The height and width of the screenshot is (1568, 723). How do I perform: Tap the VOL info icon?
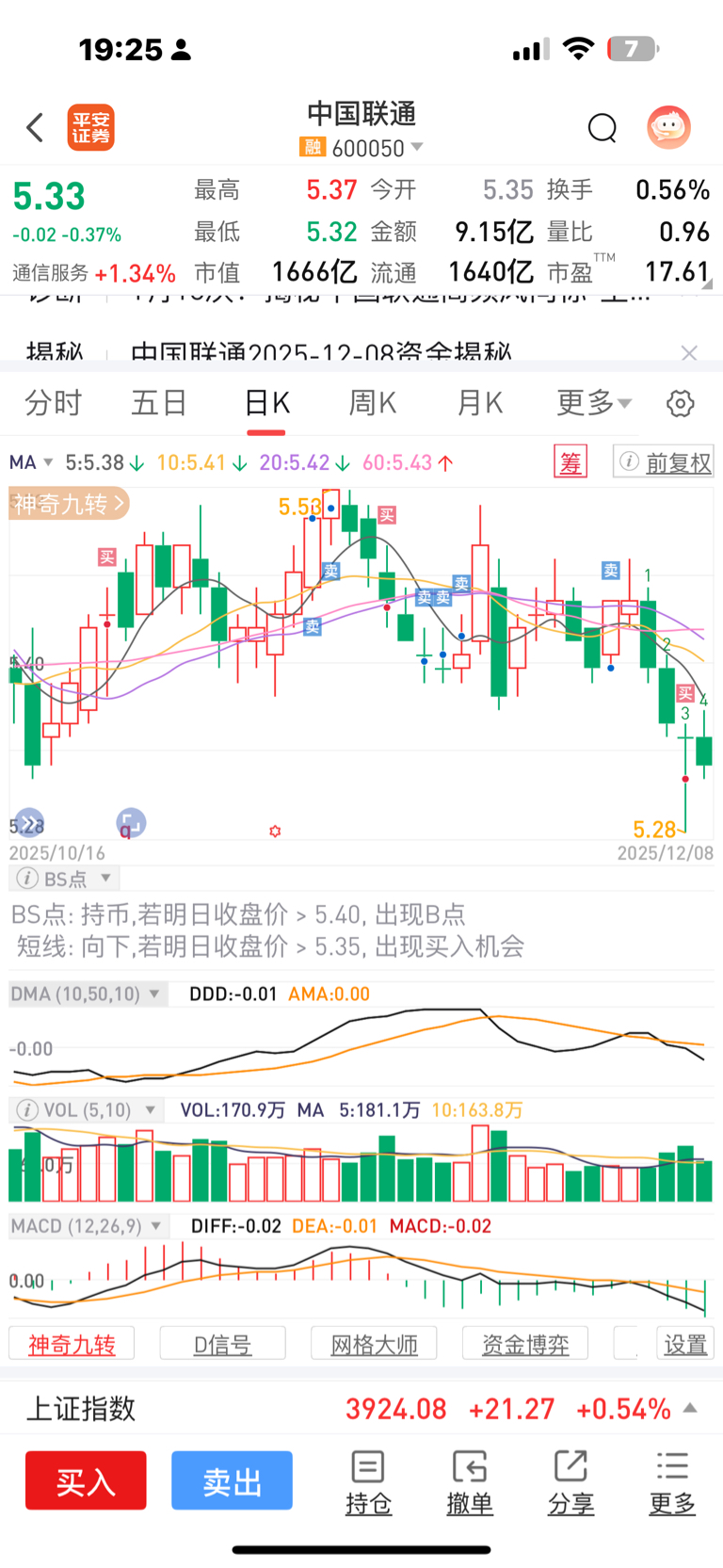tap(28, 1109)
